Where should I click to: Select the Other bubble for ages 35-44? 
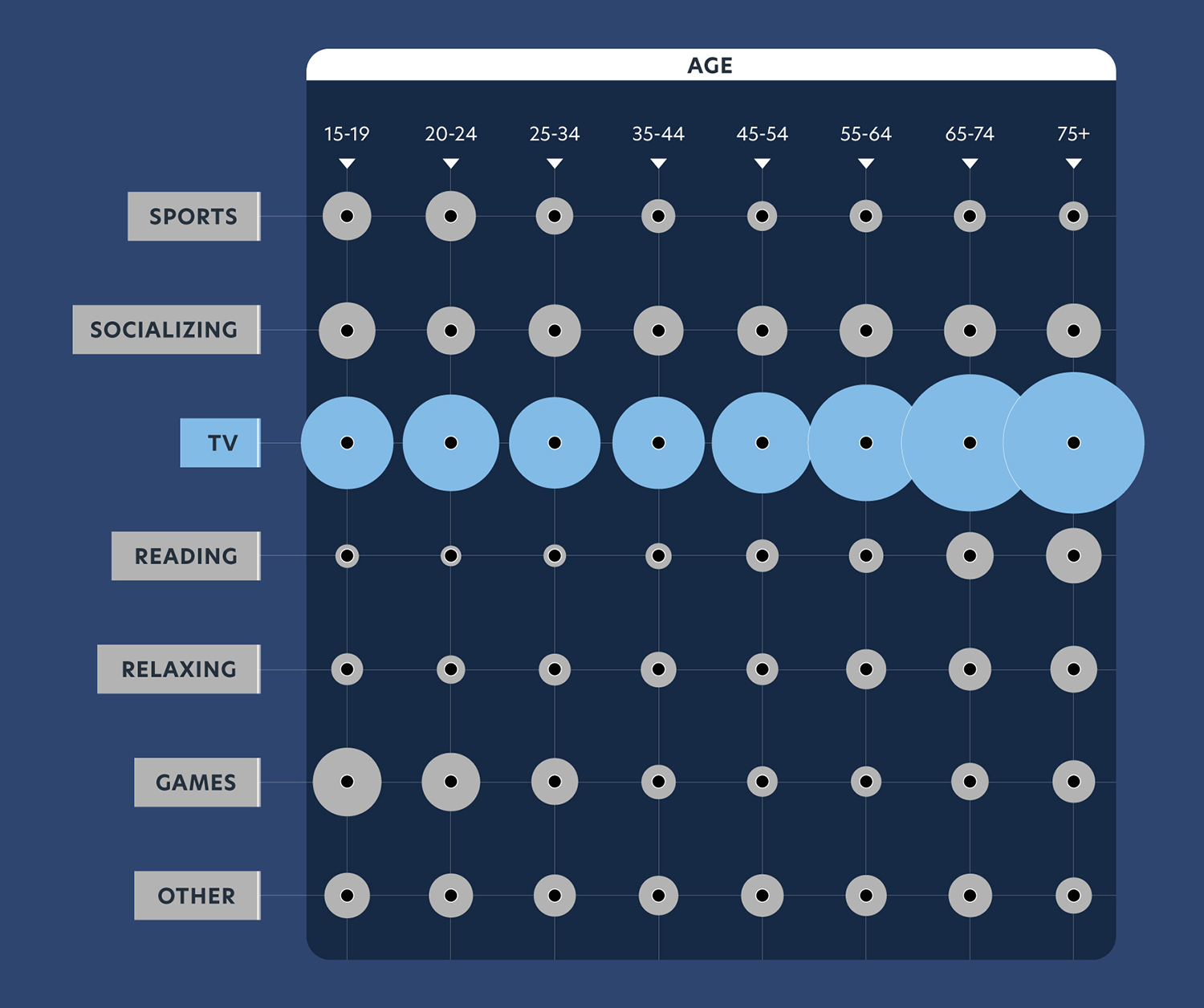(x=658, y=896)
